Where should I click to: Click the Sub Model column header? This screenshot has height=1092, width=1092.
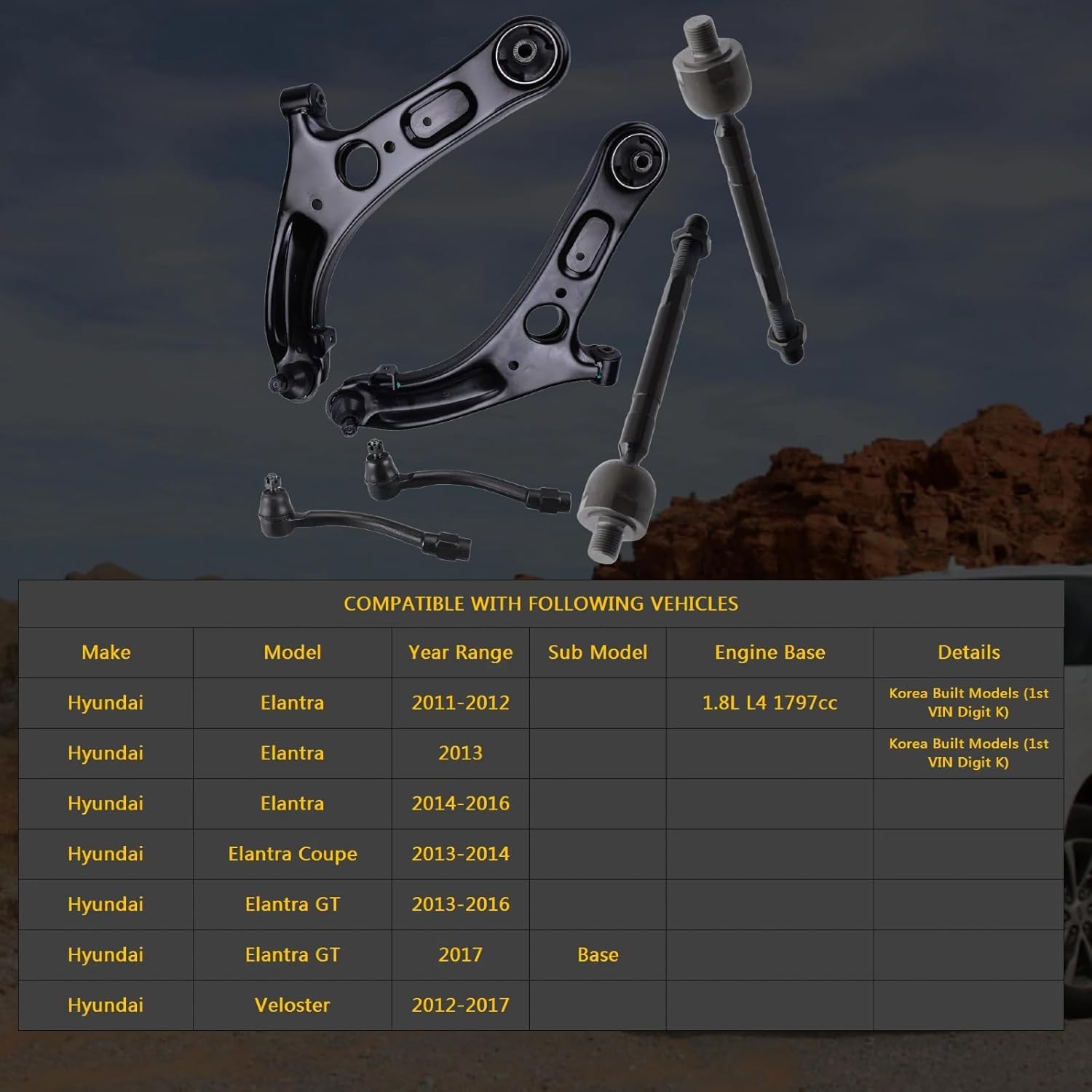[x=598, y=652]
